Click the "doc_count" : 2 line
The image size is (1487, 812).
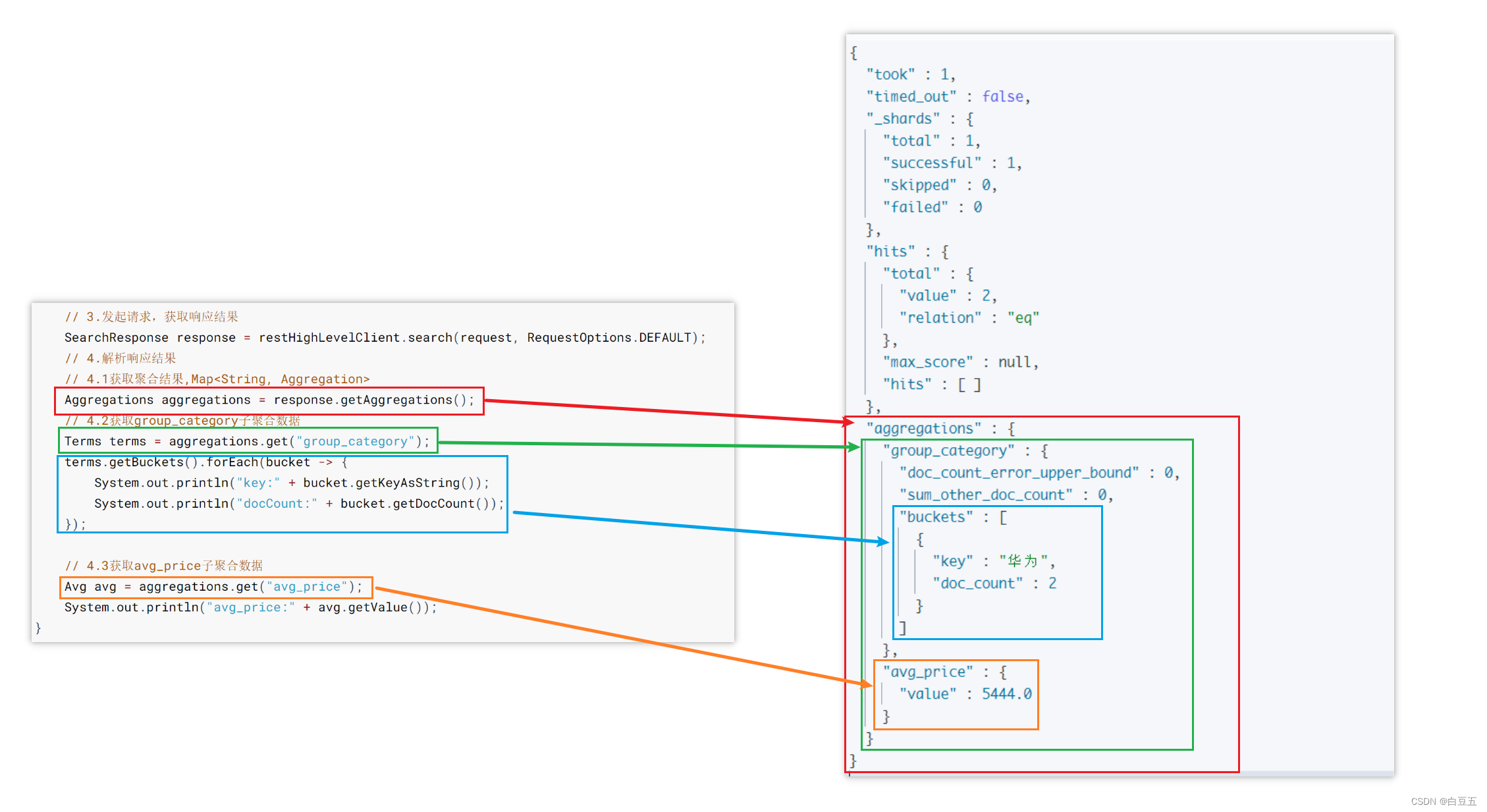pyautogui.click(x=994, y=583)
